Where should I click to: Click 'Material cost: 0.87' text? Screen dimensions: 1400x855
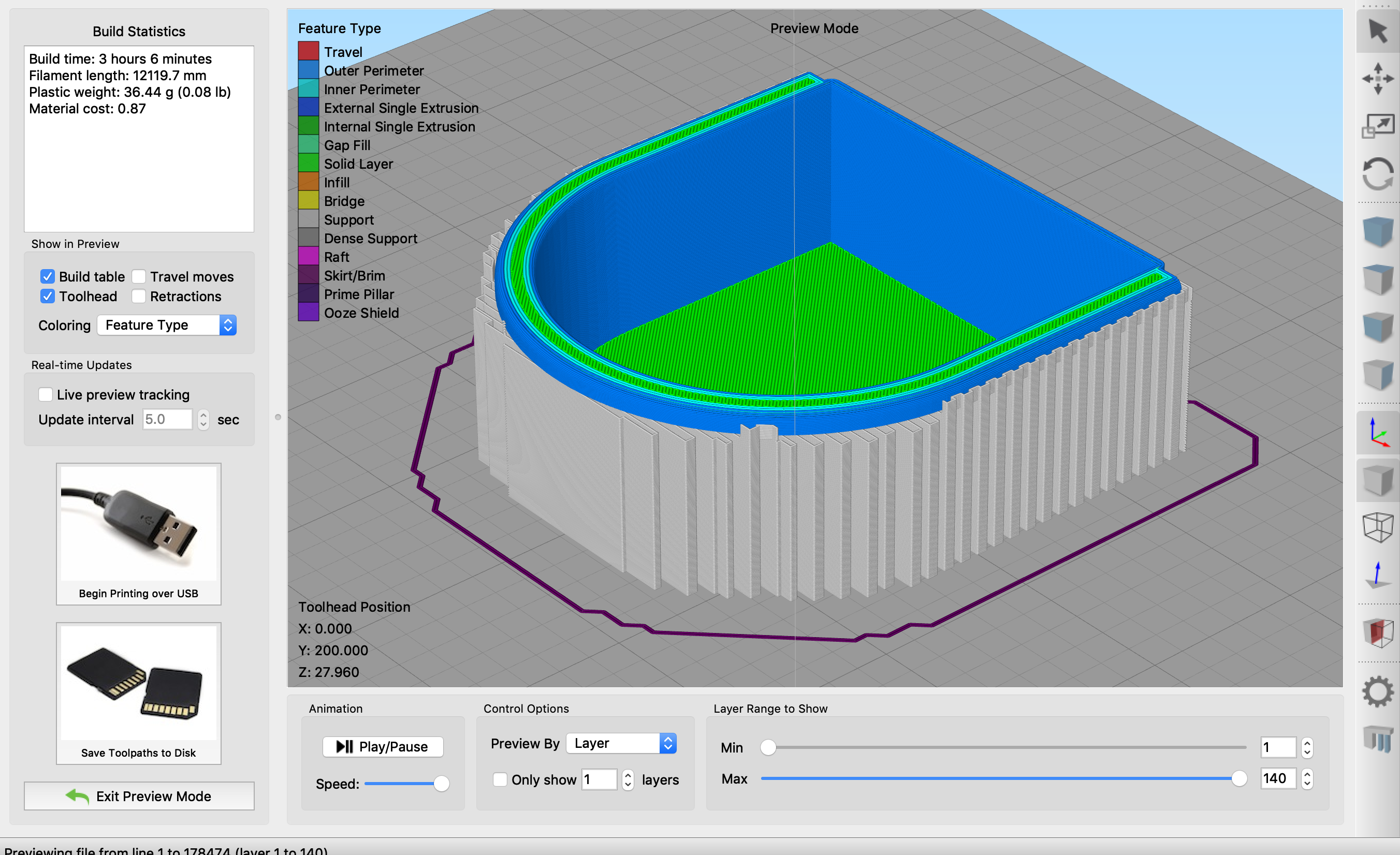[x=87, y=108]
